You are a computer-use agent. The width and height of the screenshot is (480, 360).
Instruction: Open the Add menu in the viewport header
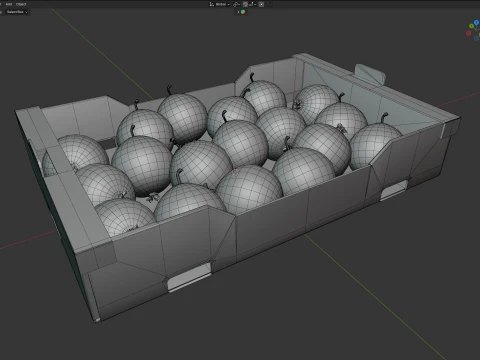point(9,4)
